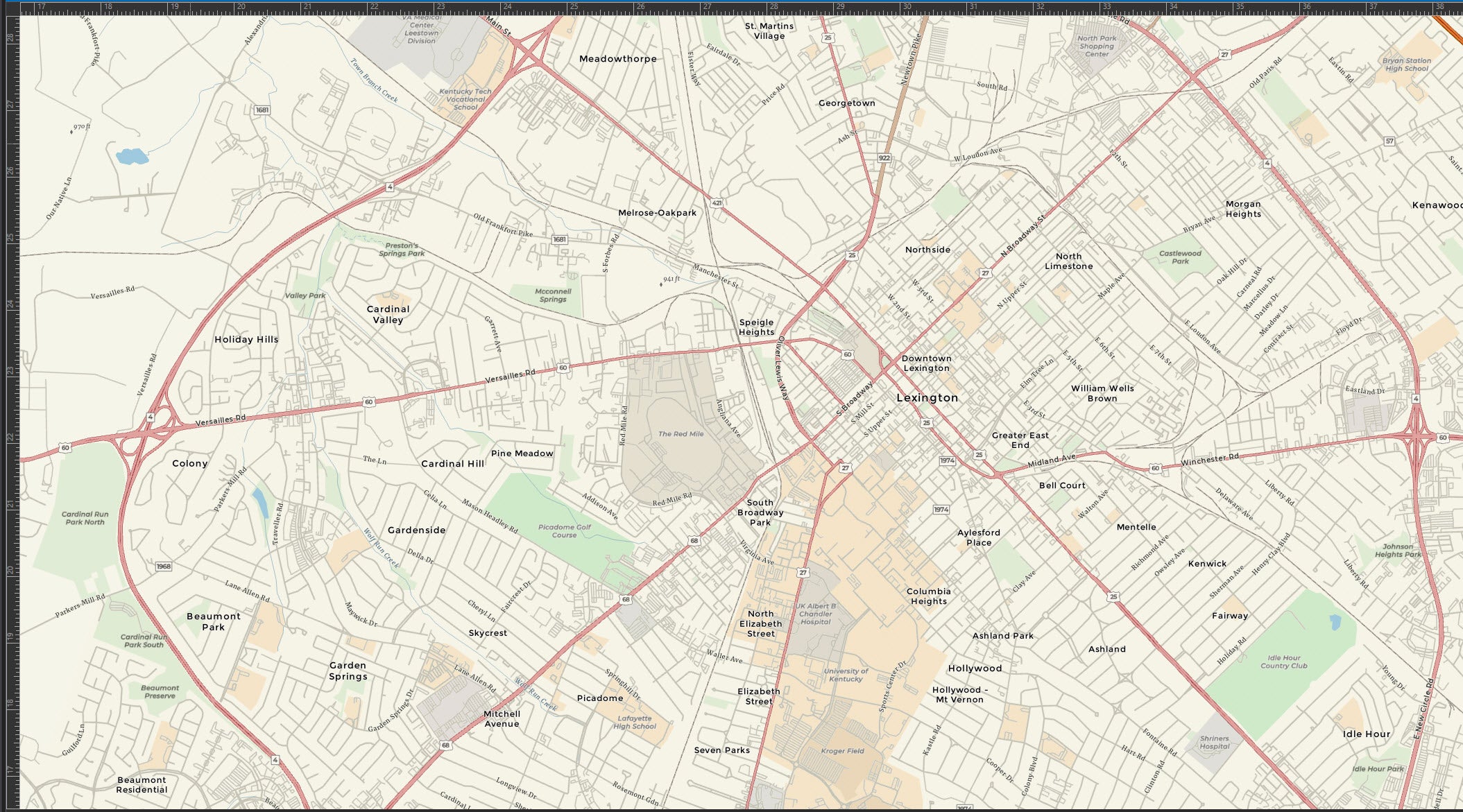Image resolution: width=1463 pixels, height=812 pixels.
Task: Select the Oliver Lewis Way road label
Action: [x=783, y=368]
